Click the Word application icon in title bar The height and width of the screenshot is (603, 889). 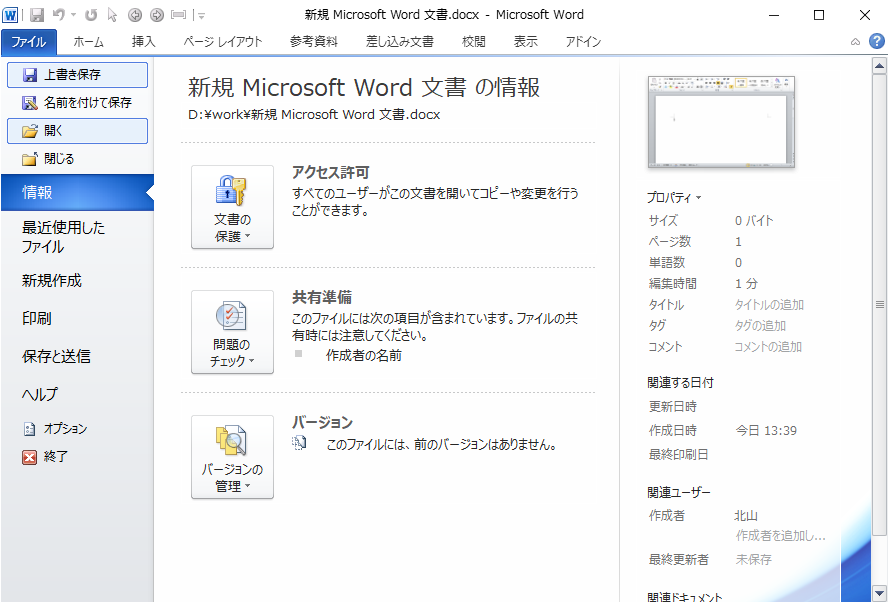coord(10,15)
